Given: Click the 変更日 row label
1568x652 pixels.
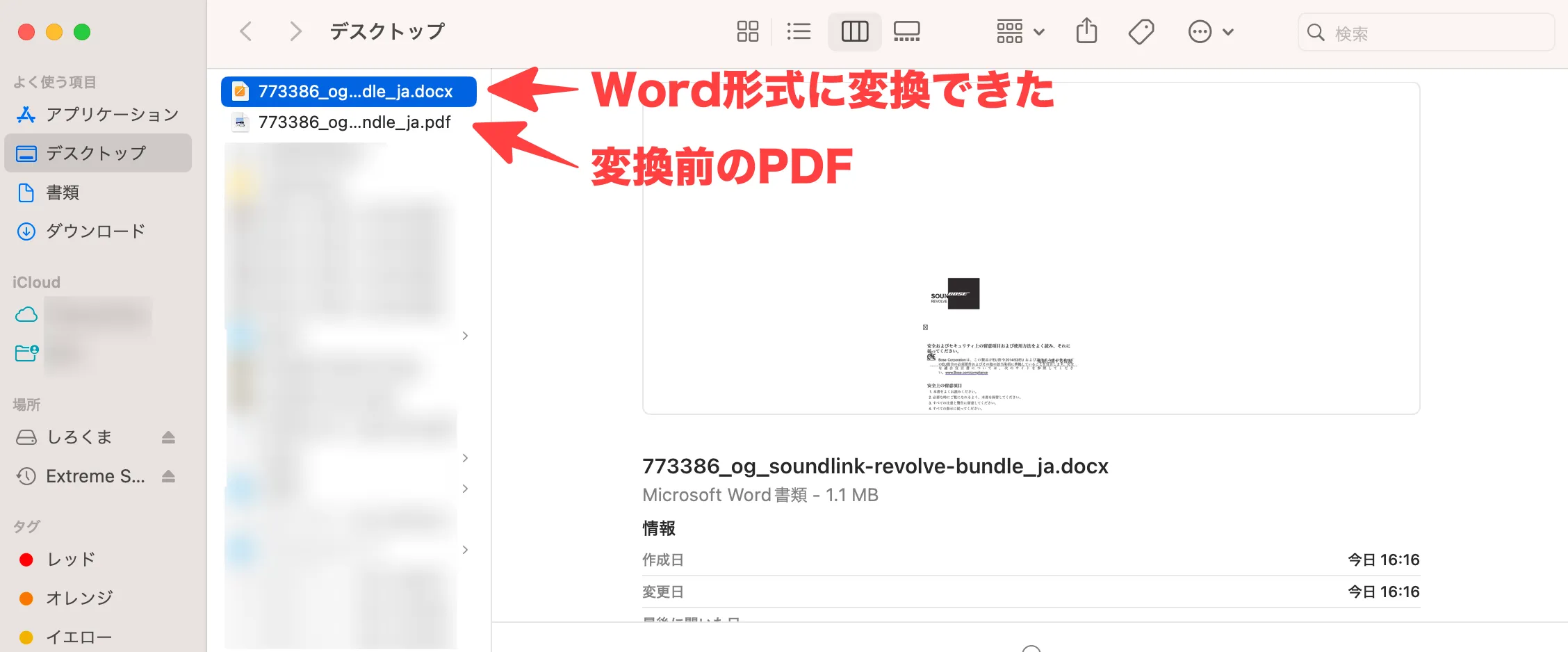Looking at the screenshot, I should click(x=663, y=592).
